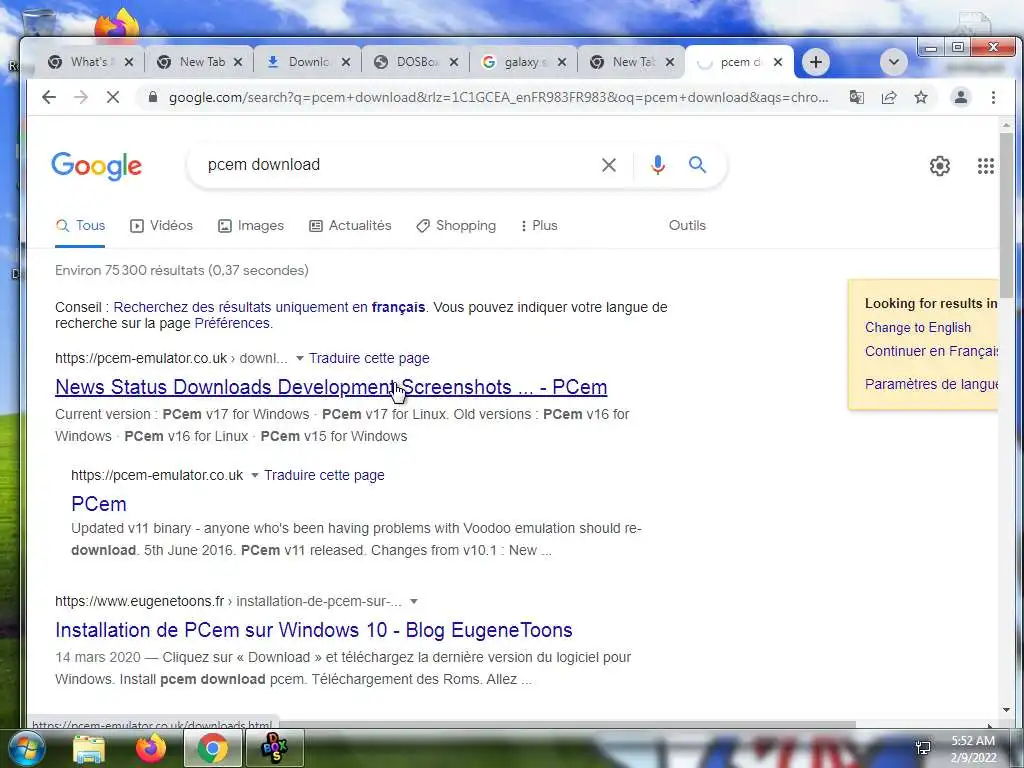Close the What's New tab

click(129, 62)
